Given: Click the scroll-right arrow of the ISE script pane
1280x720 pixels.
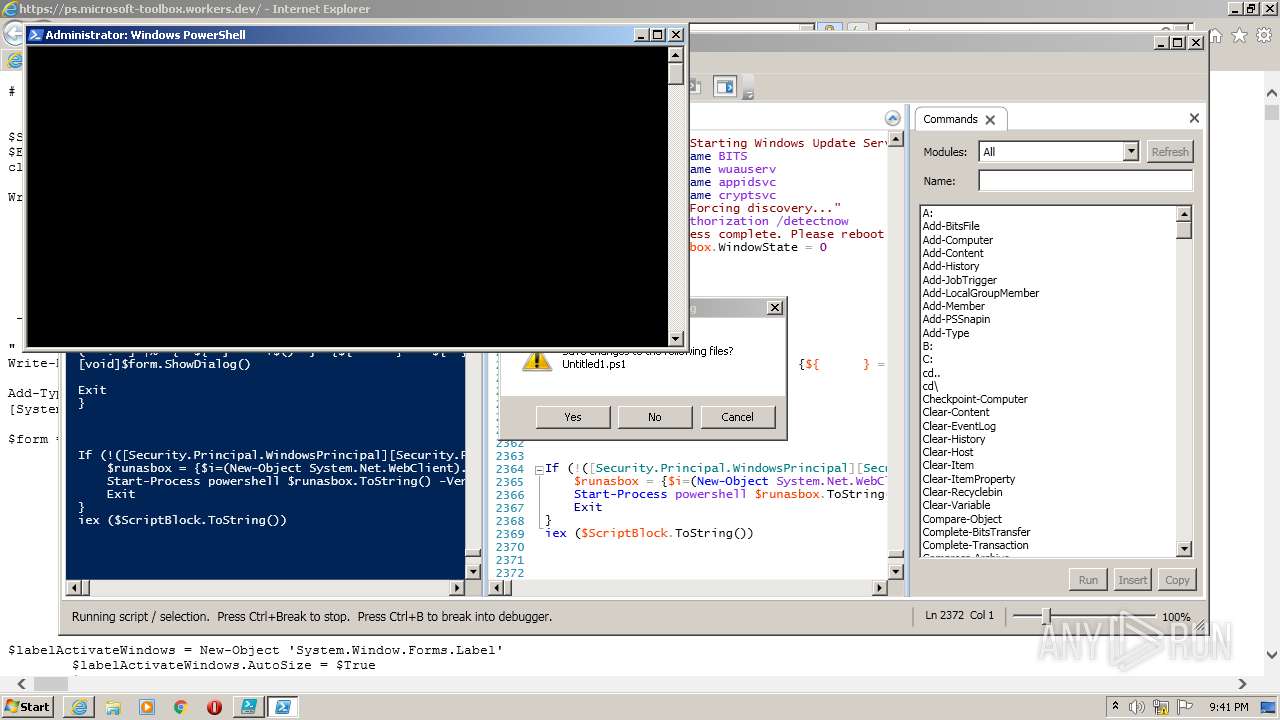Looking at the screenshot, I should click(x=880, y=588).
